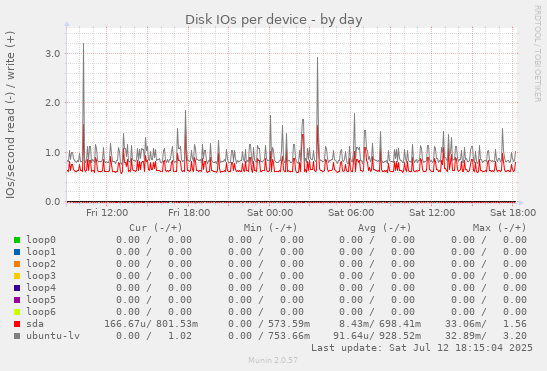Click sda max write value 1.56
The width and height of the screenshot is (547, 371).
pos(515,324)
